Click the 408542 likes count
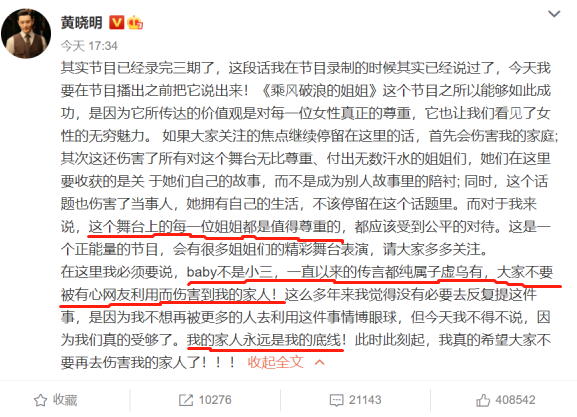 (x=515, y=400)
